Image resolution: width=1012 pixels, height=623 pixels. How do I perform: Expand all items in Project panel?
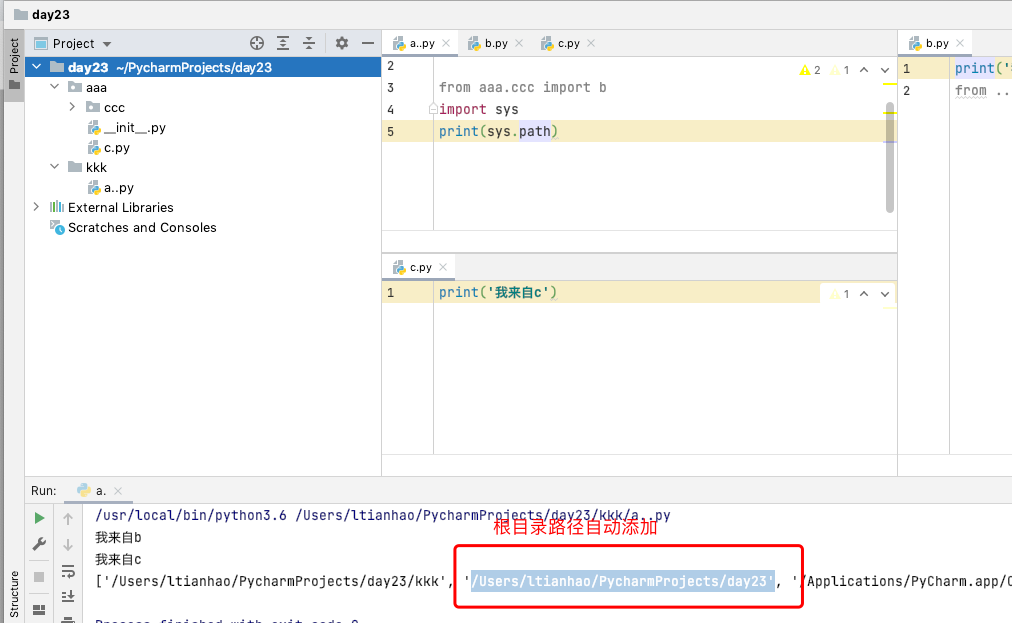pos(283,43)
